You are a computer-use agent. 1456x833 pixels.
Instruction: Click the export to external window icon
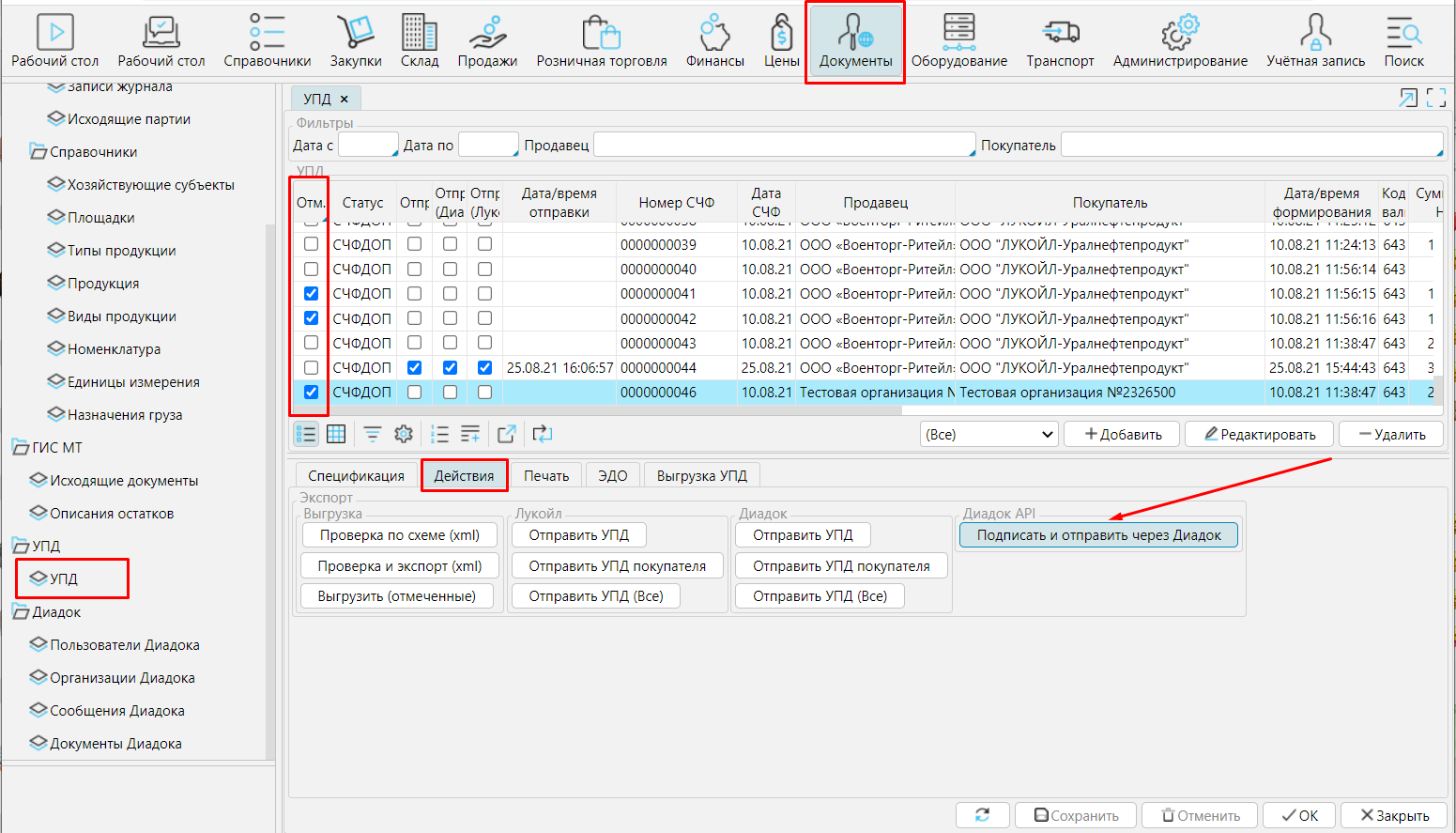coord(507,434)
